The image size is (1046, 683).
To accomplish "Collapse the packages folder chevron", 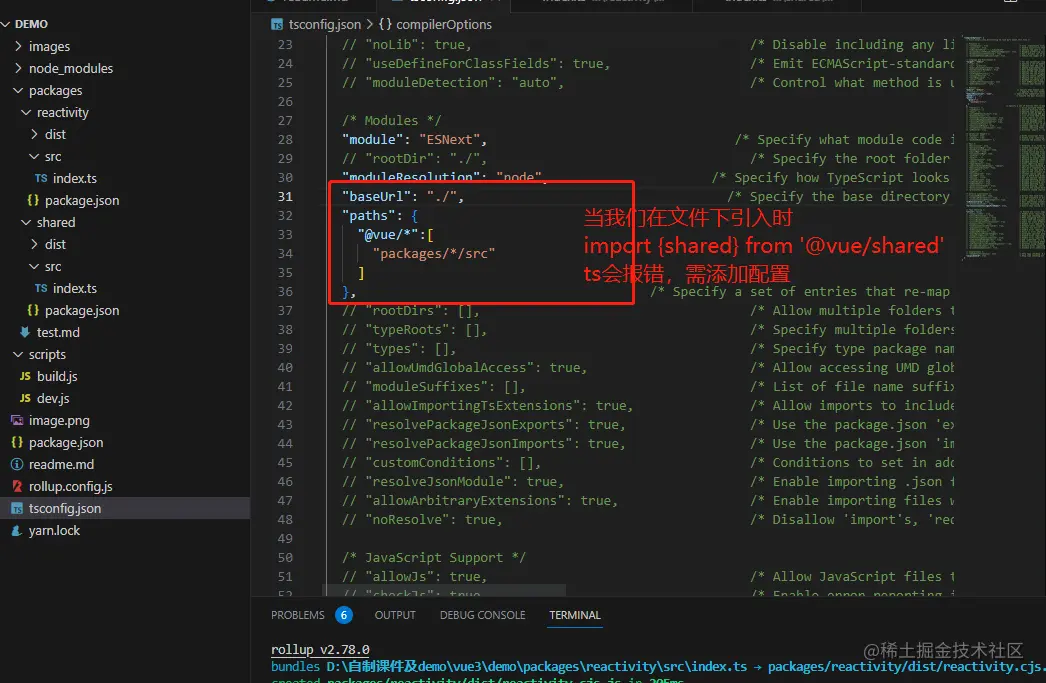I will (x=18, y=90).
